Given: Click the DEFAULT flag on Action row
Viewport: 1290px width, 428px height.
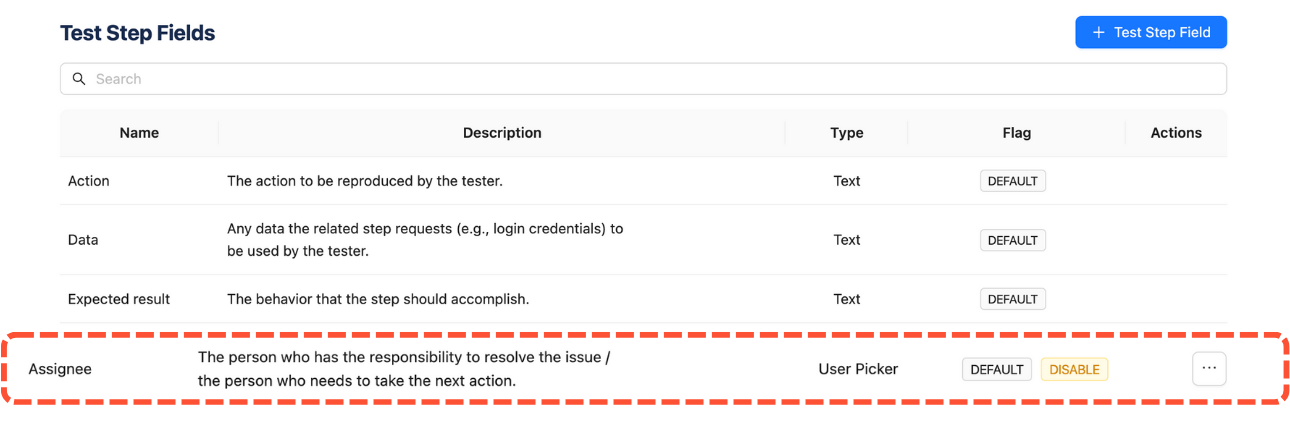Looking at the screenshot, I should coord(1012,181).
